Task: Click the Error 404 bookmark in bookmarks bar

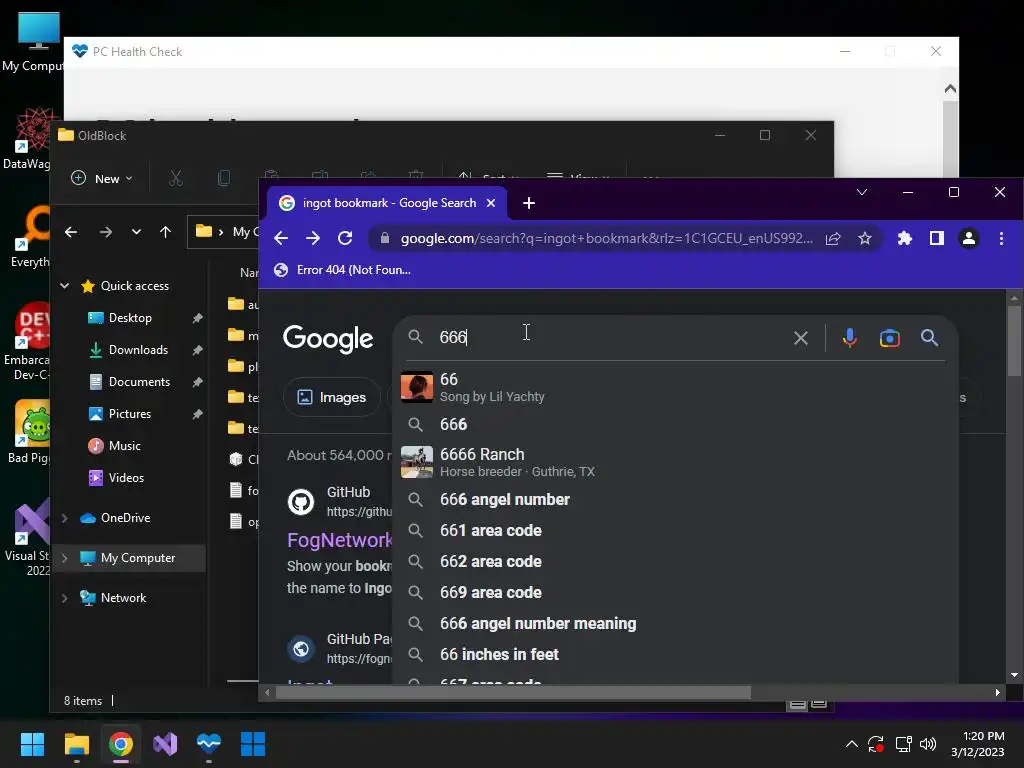Action: pos(343,270)
